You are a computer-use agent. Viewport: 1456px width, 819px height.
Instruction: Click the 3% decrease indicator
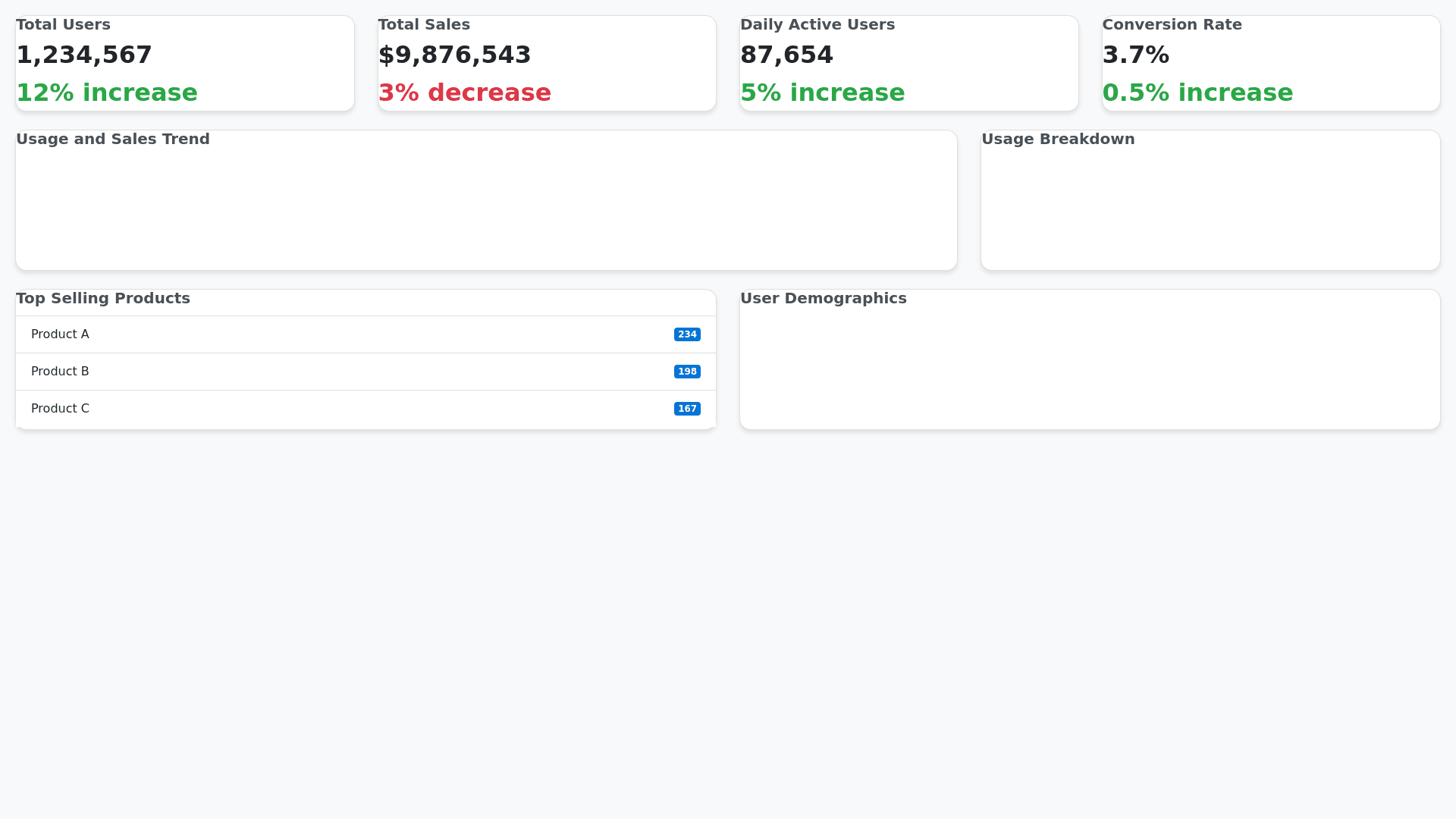[464, 93]
